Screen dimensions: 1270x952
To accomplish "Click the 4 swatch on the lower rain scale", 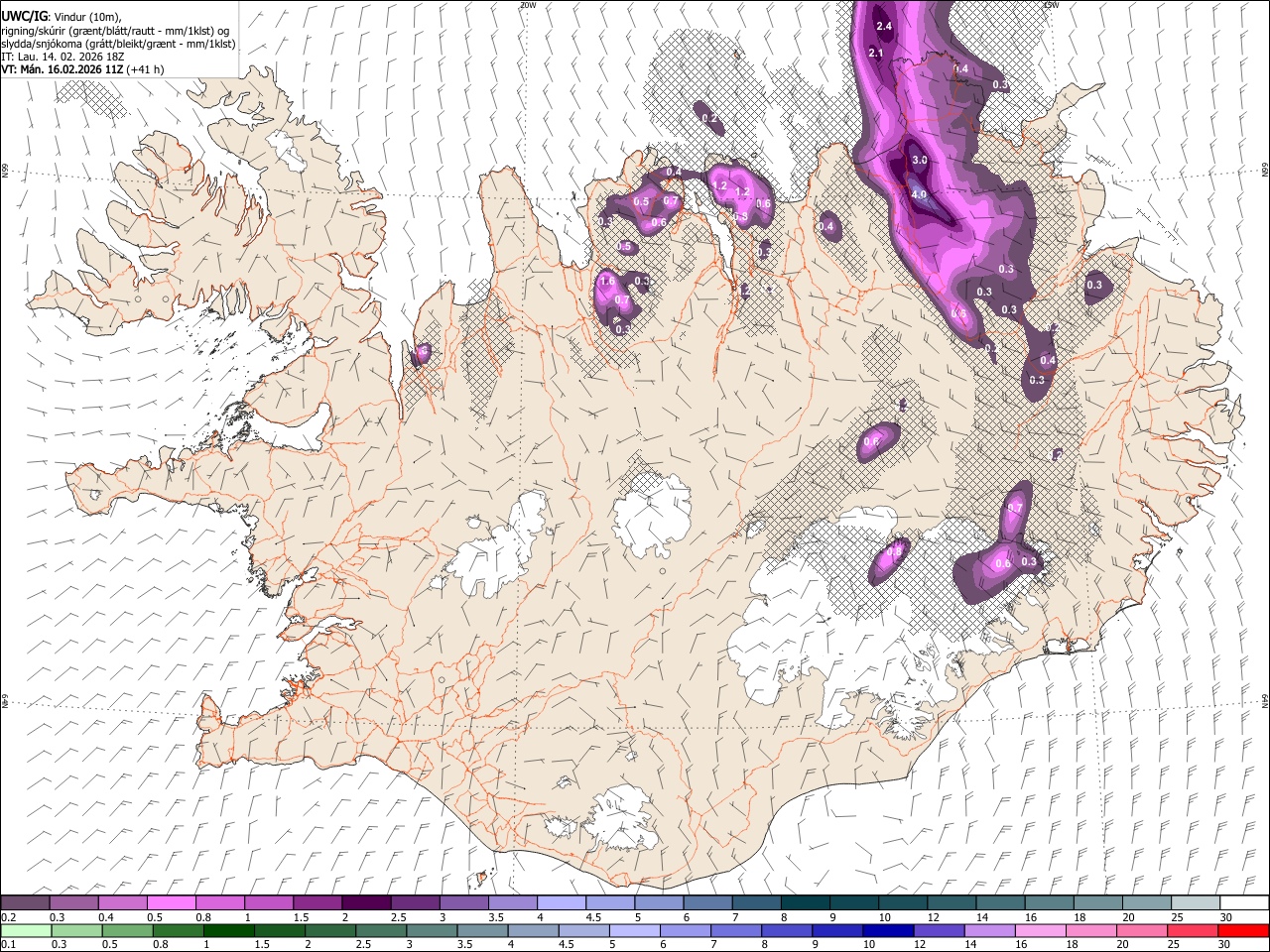I will [534, 930].
